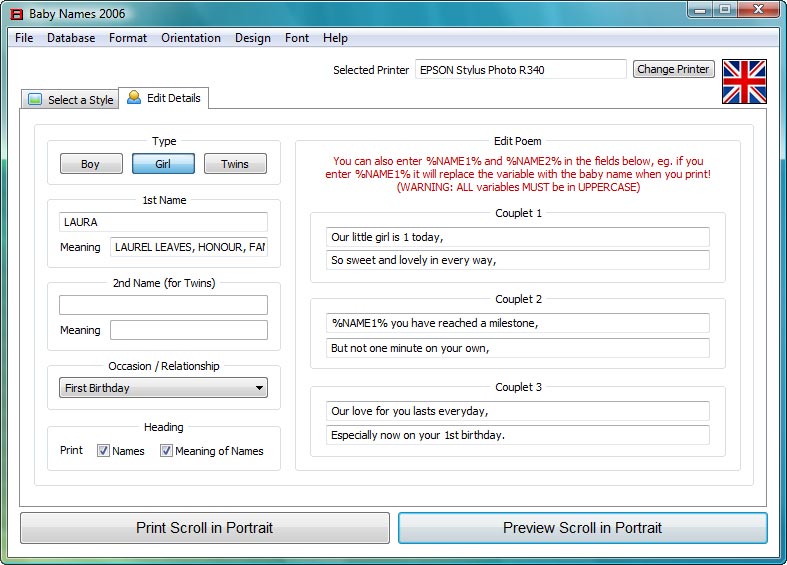787x565 pixels.
Task: Click the Baby Names 2006 title bar icon
Action: point(17,14)
